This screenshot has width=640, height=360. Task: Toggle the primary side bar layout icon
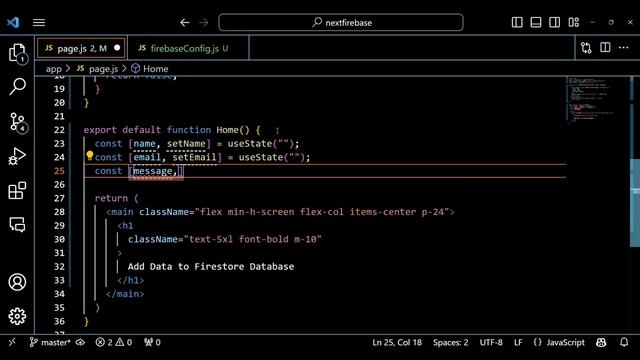(x=517, y=22)
